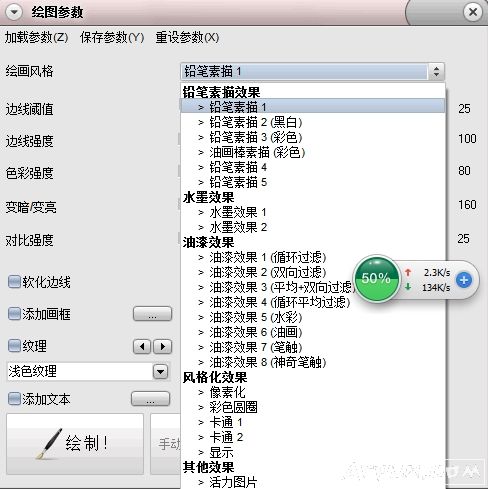Open the 添加画框 frame settings button
Screen dimensions: 488x489
(152, 314)
